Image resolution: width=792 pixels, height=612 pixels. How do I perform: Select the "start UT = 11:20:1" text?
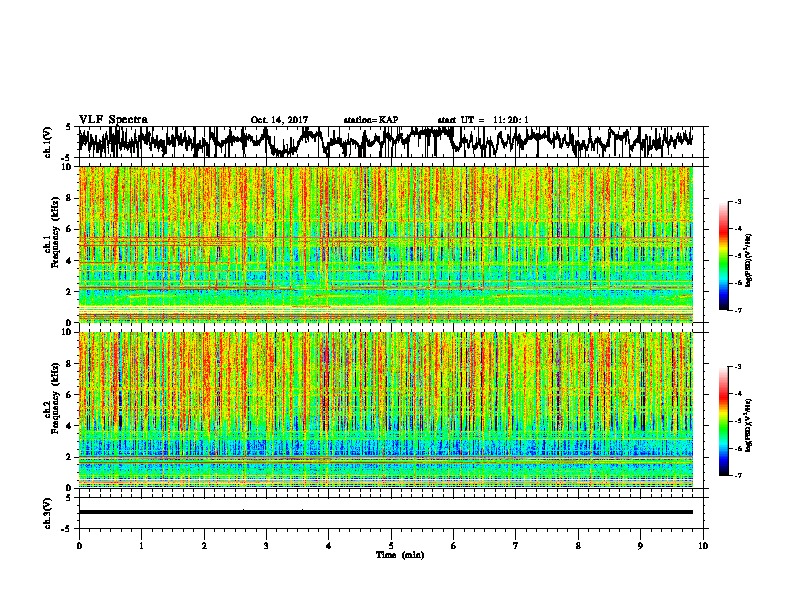click(x=483, y=120)
